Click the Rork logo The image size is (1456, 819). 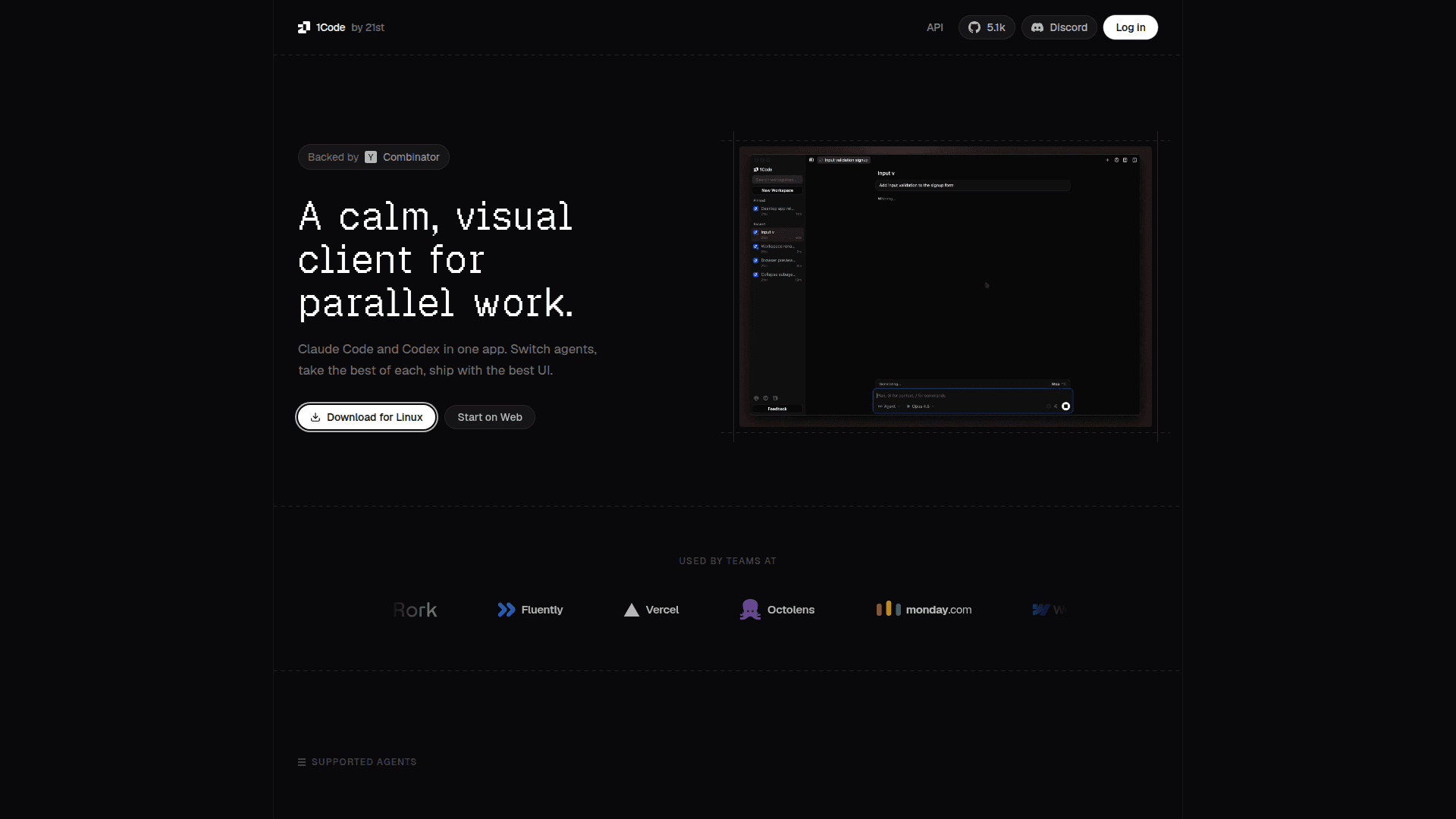click(x=415, y=610)
